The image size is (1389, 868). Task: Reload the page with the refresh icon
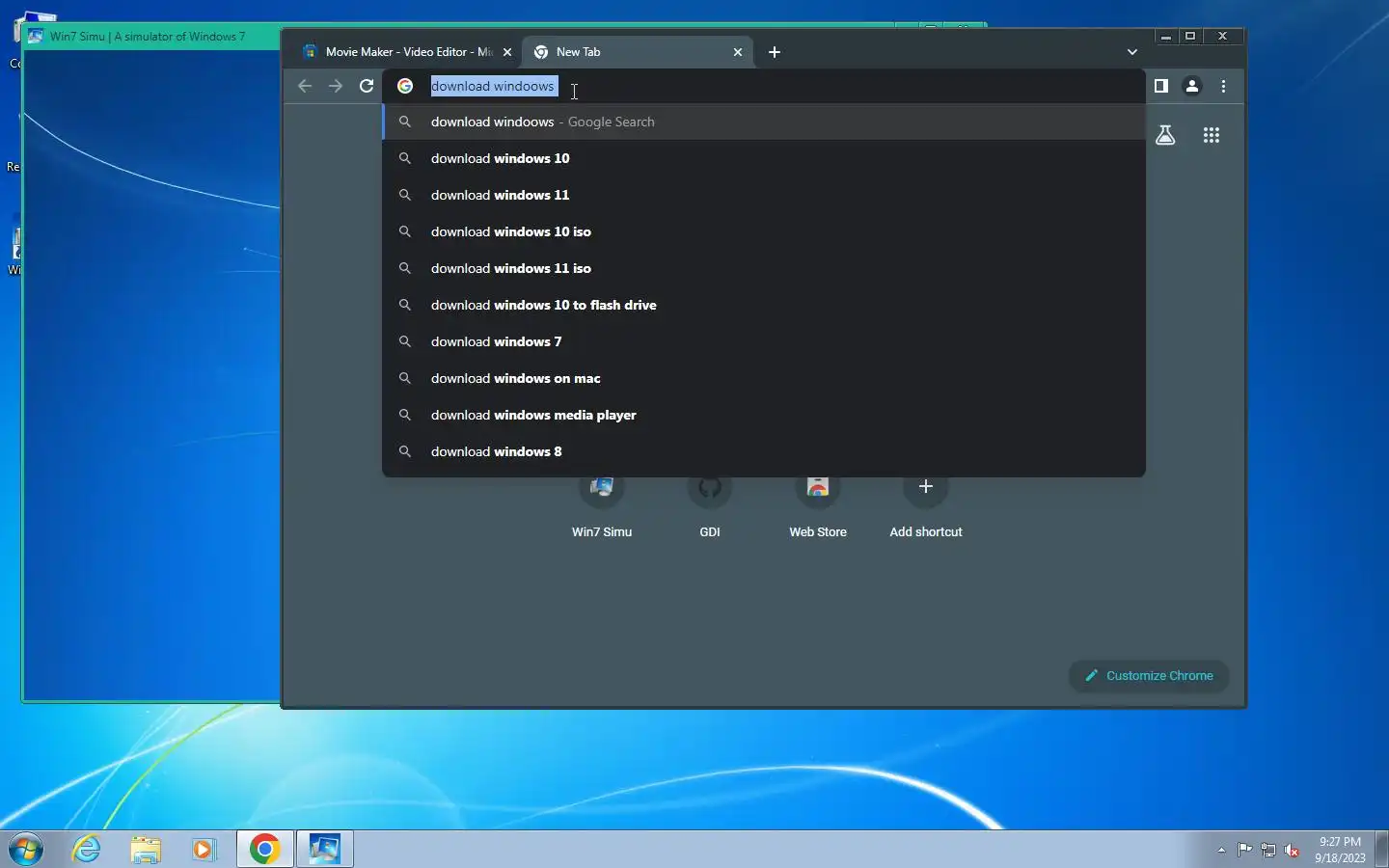click(367, 86)
